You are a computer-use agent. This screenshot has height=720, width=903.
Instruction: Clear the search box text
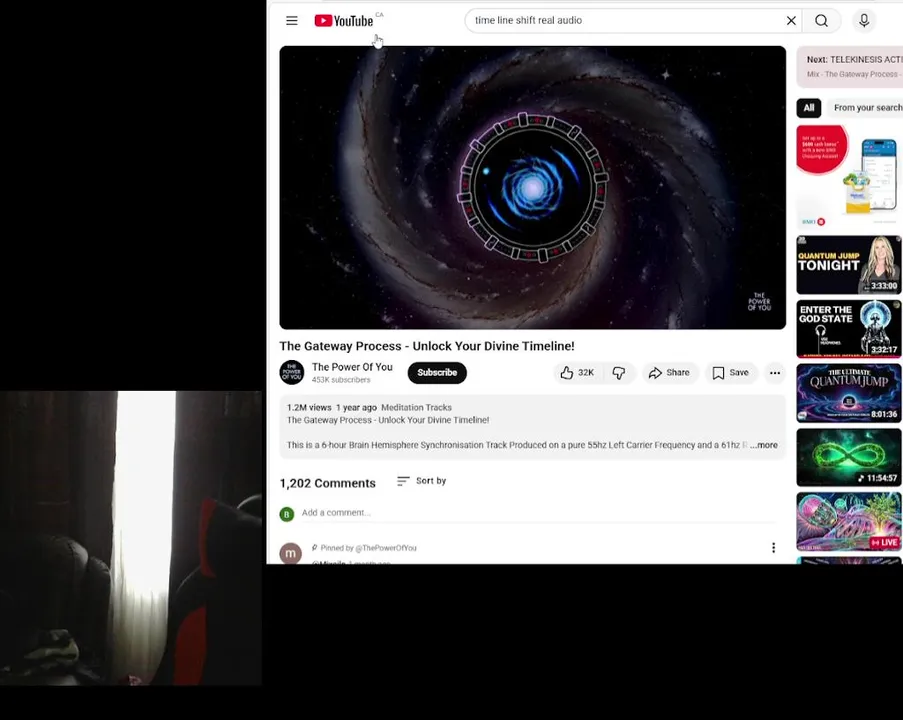tap(791, 21)
